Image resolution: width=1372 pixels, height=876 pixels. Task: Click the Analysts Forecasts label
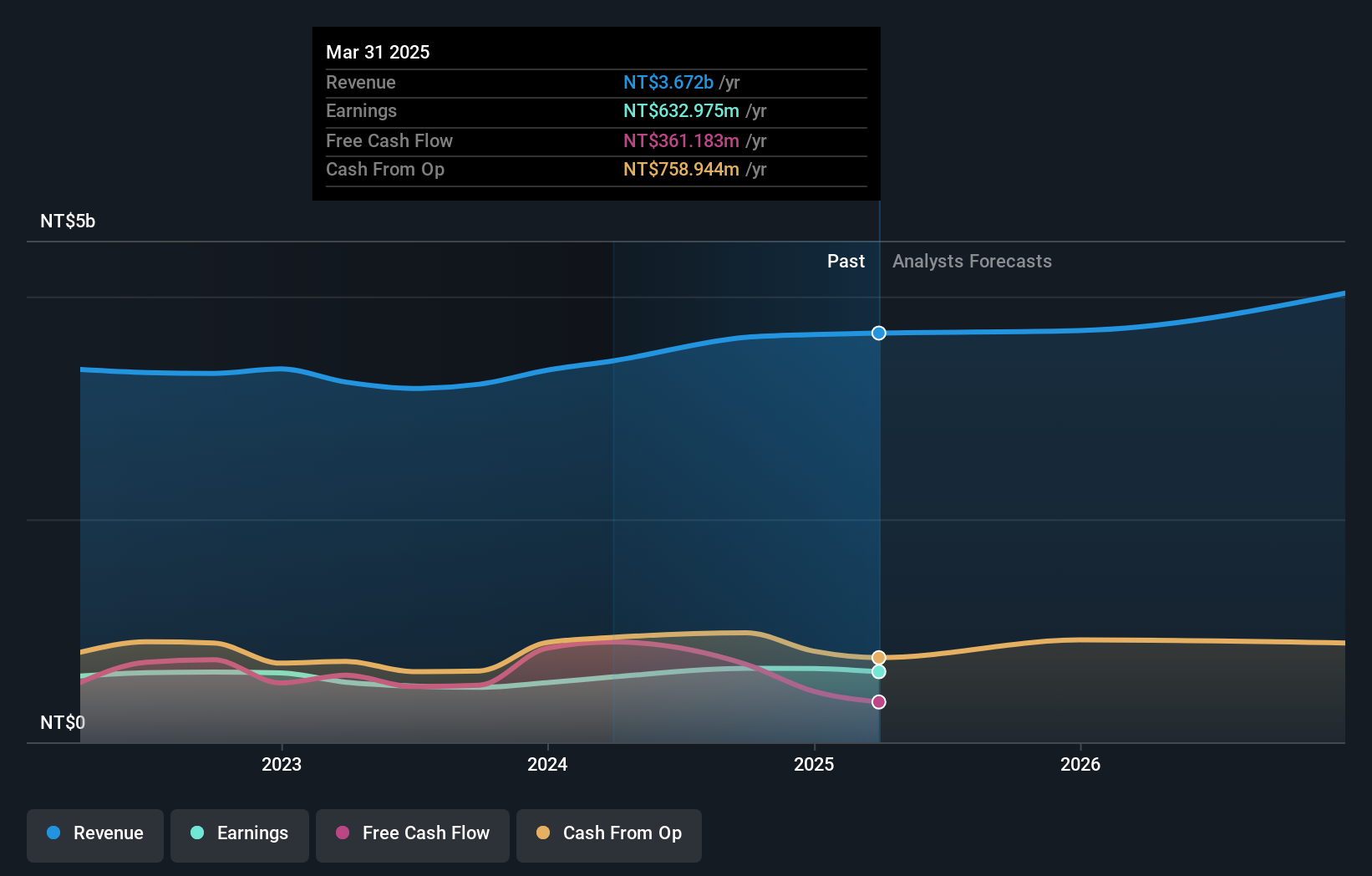pos(972,262)
